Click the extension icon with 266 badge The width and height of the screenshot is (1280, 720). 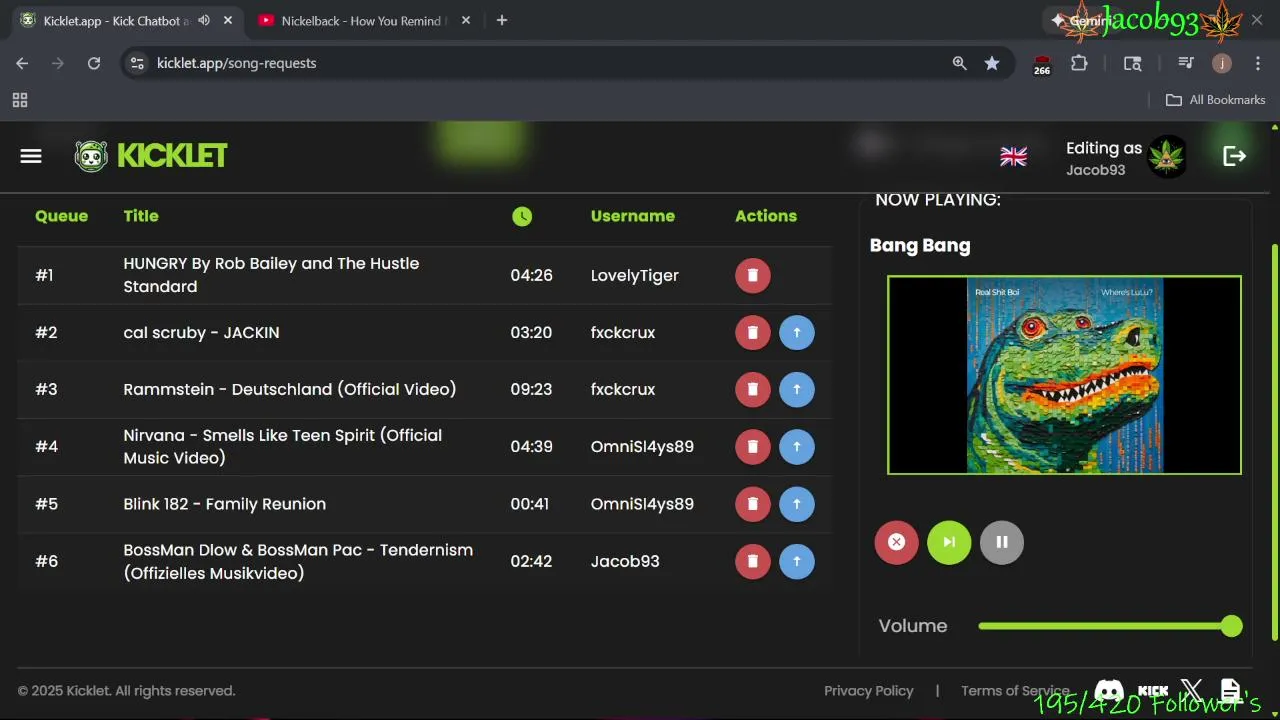pos(1042,64)
